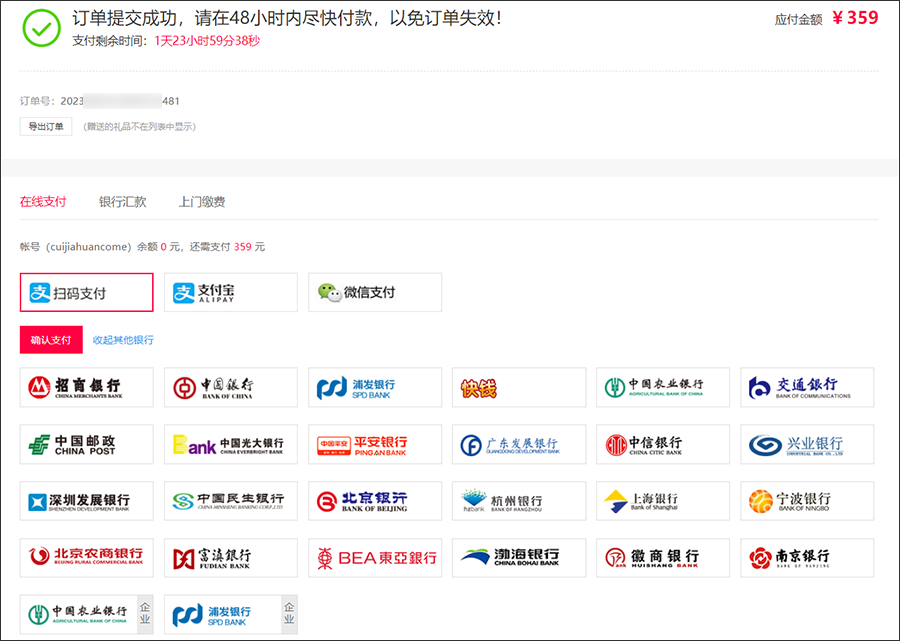Switch to the 在线支付 tab
900x641 pixels.
(x=43, y=201)
